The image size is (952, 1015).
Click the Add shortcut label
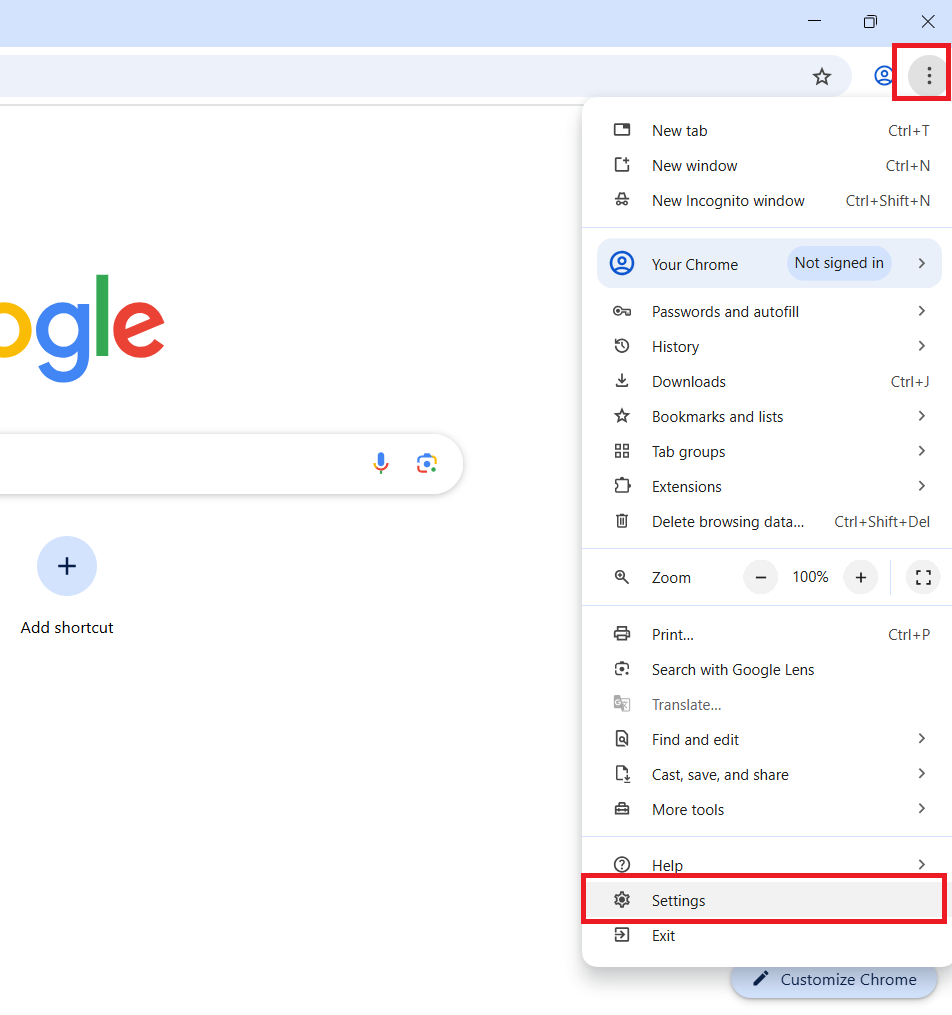[x=67, y=627]
